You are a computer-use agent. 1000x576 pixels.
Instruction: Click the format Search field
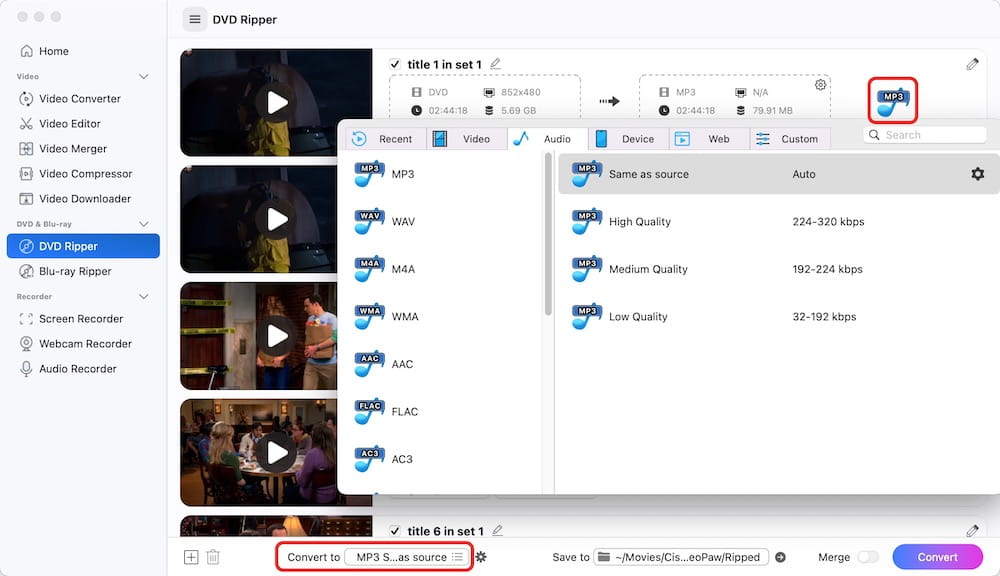click(925, 135)
